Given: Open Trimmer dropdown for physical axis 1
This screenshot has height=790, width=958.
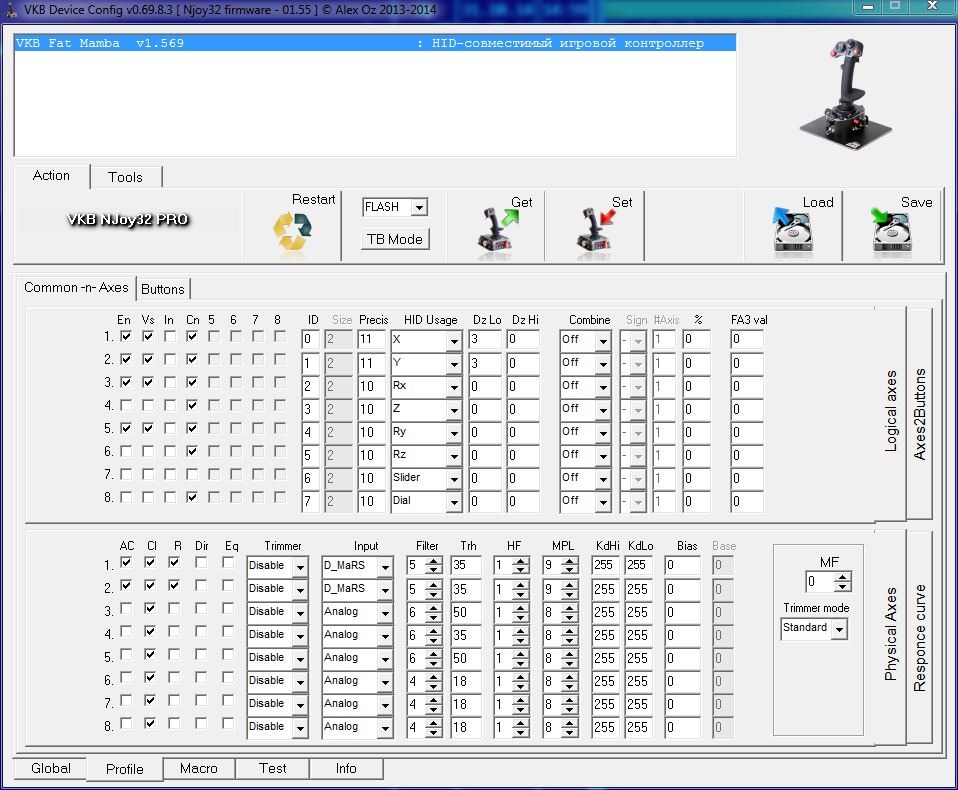Looking at the screenshot, I should point(300,568).
